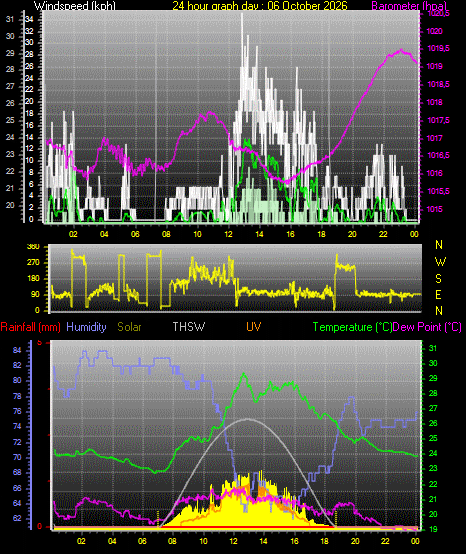Click the 19 temperature axis value in bottom chart

[x=433, y=529]
